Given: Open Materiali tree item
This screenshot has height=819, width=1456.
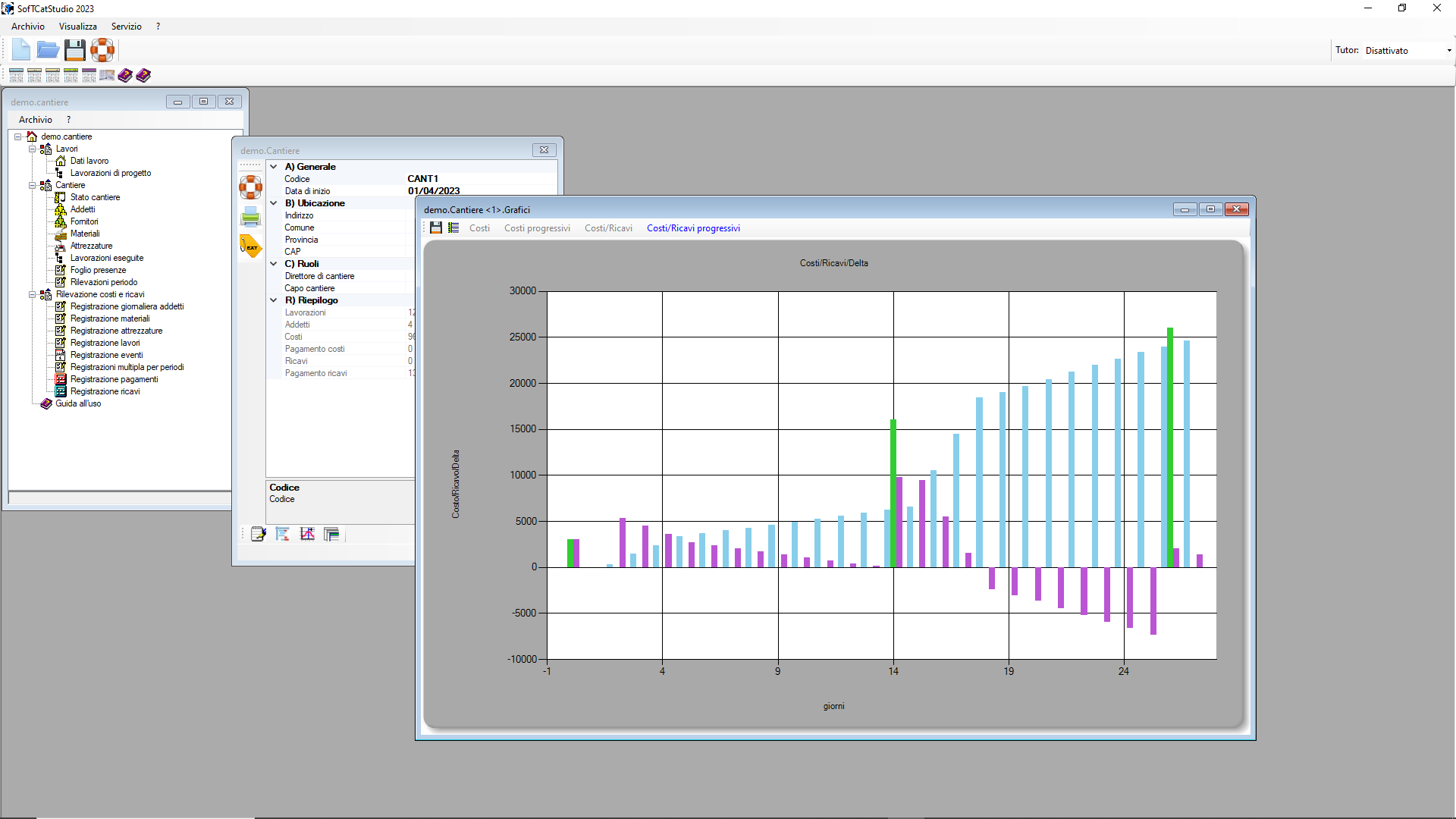Looking at the screenshot, I should coord(85,234).
